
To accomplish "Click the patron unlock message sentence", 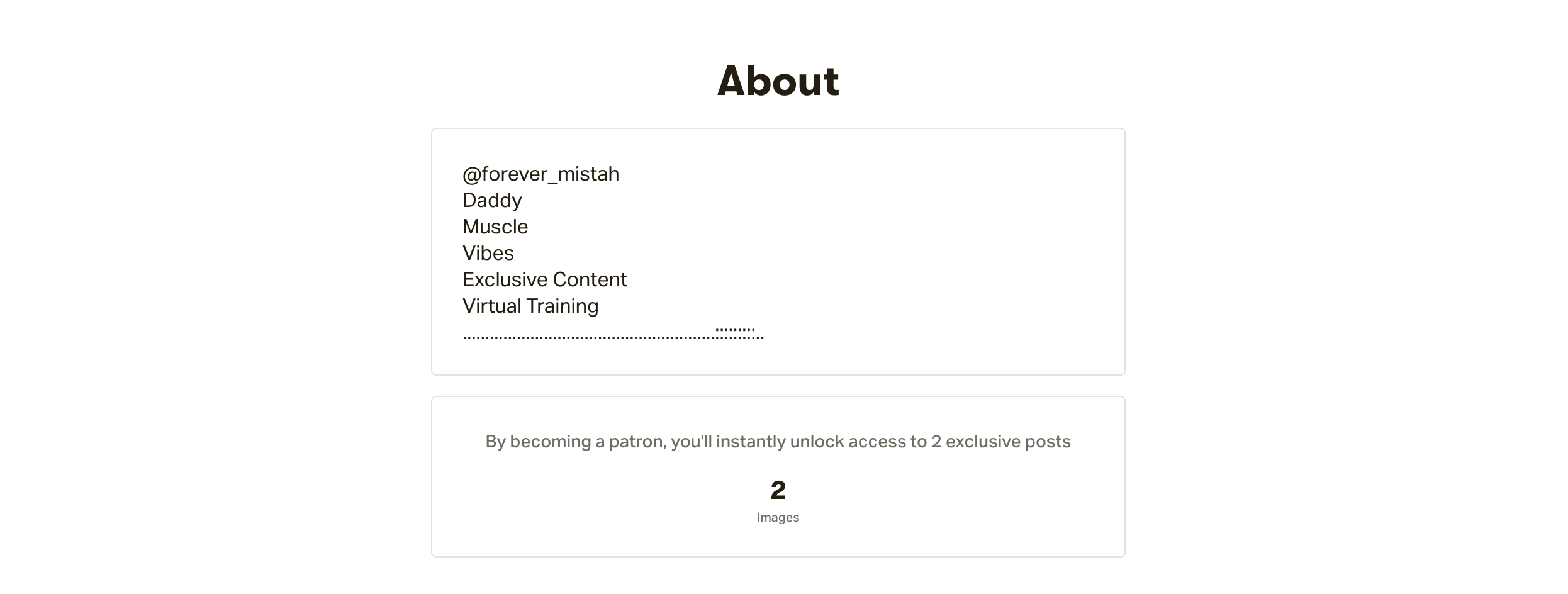I will click(x=778, y=442).
